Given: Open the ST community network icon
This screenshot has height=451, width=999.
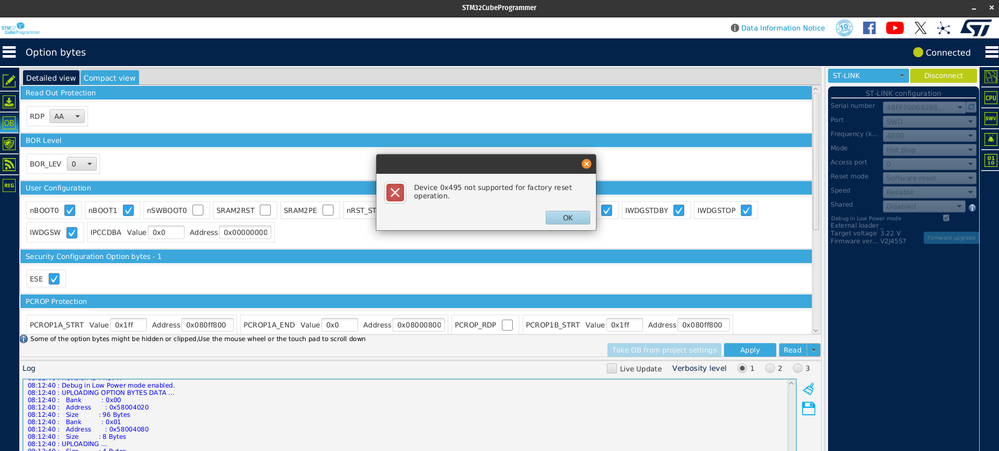Looking at the screenshot, I should [x=944, y=28].
